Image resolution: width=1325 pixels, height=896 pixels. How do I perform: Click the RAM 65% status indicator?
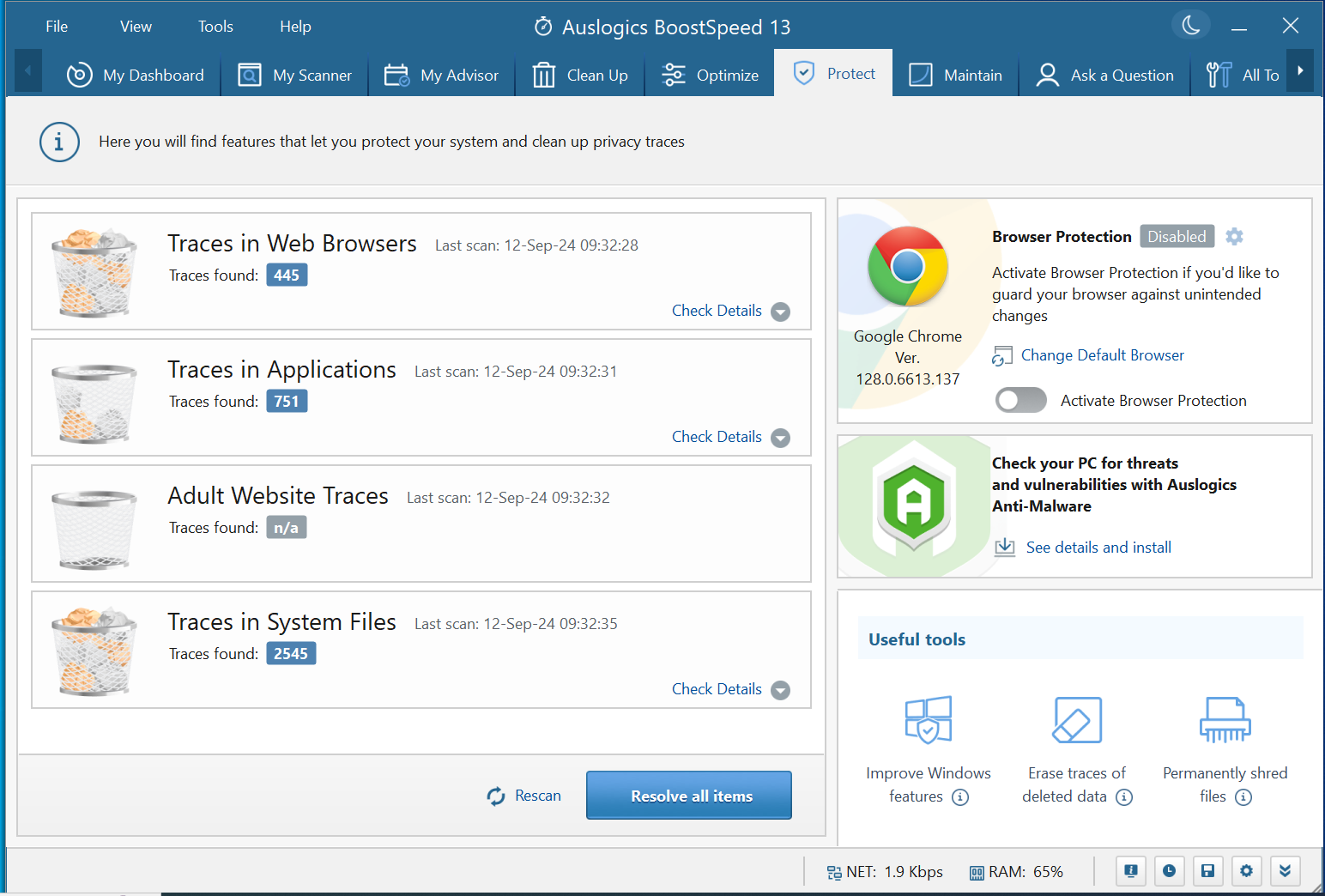pos(1016,872)
